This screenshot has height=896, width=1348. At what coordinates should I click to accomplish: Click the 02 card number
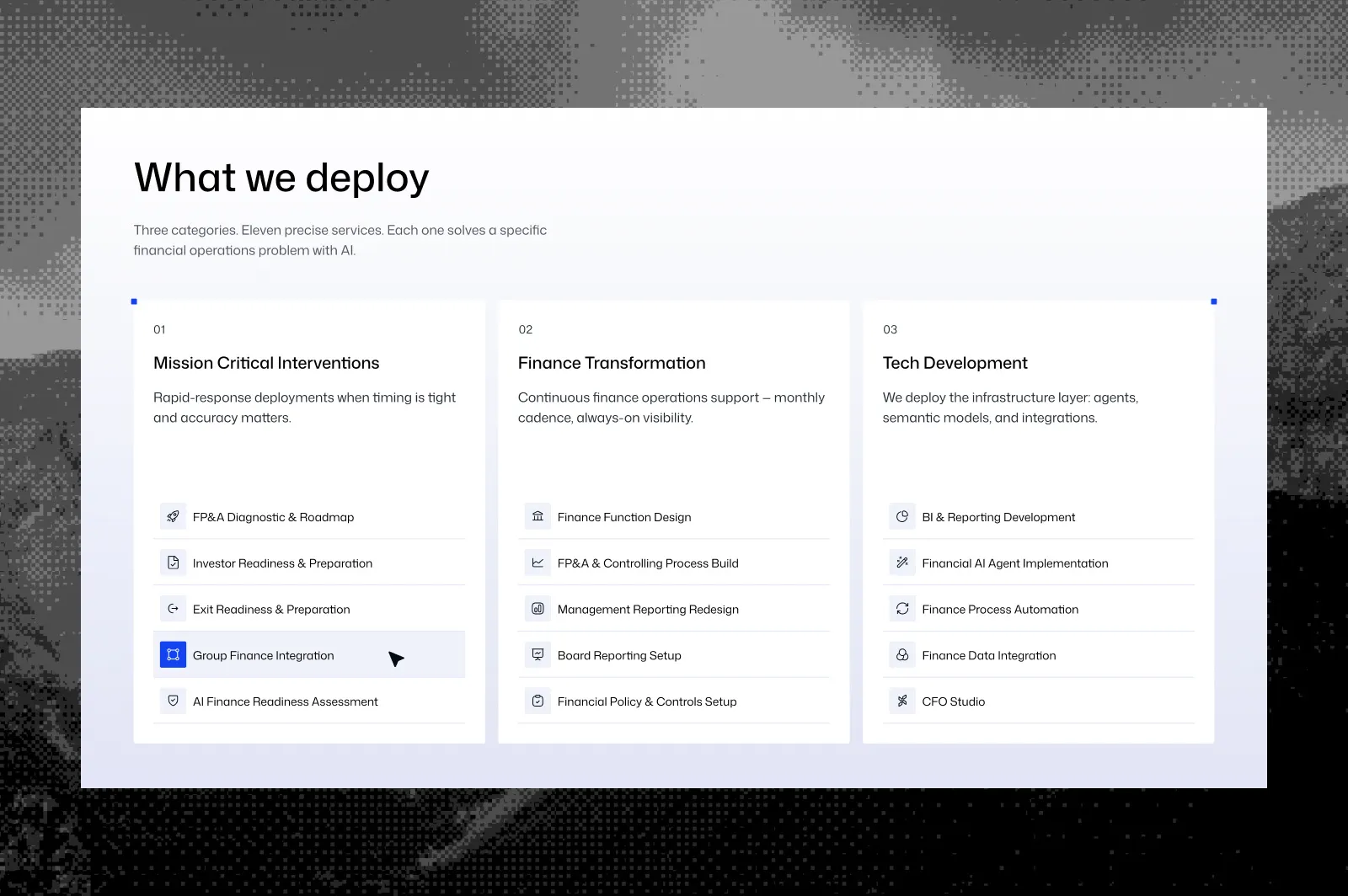[525, 329]
